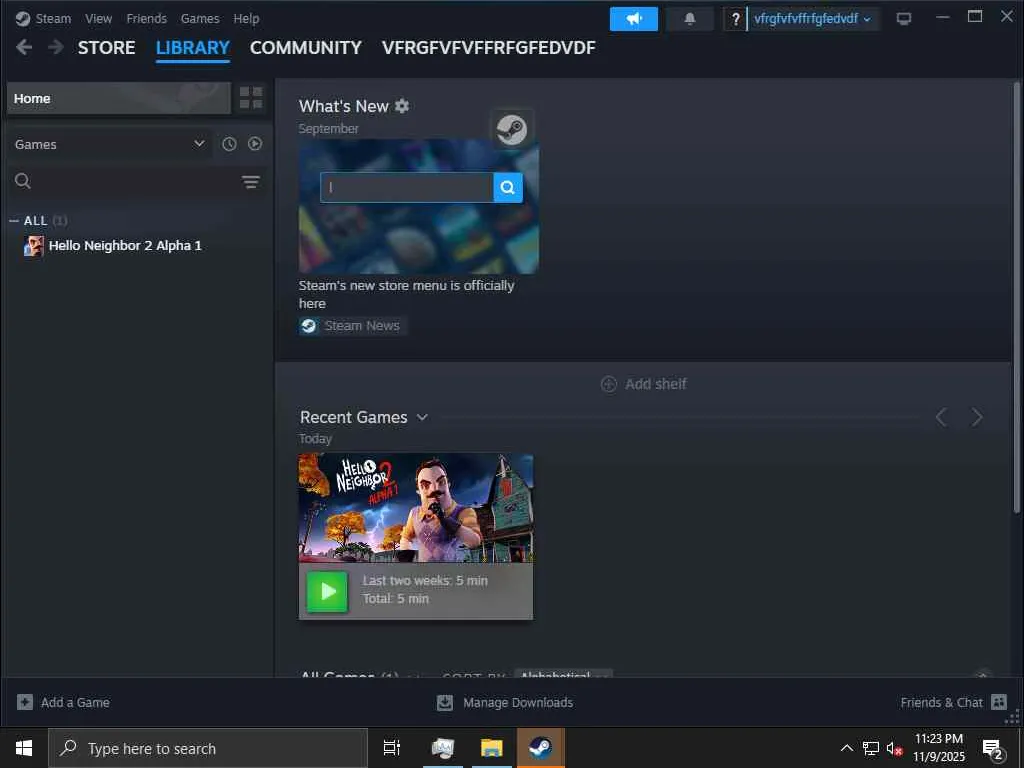Click the muted volume tray icon
1024x768 pixels.
pos(894,748)
